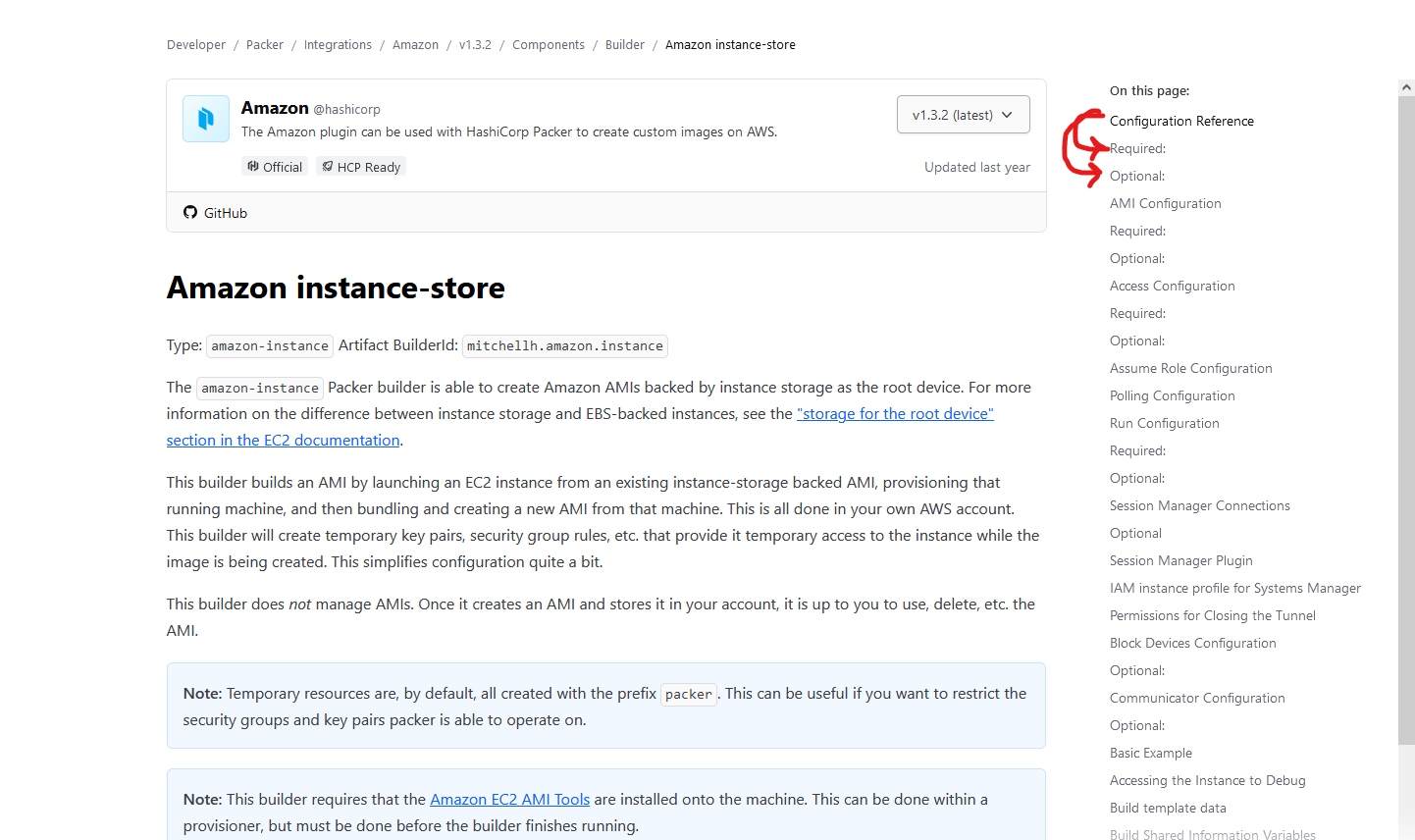The image size is (1415, 840).
Task: Click the Official badge icon
Action: click(254, 166)
